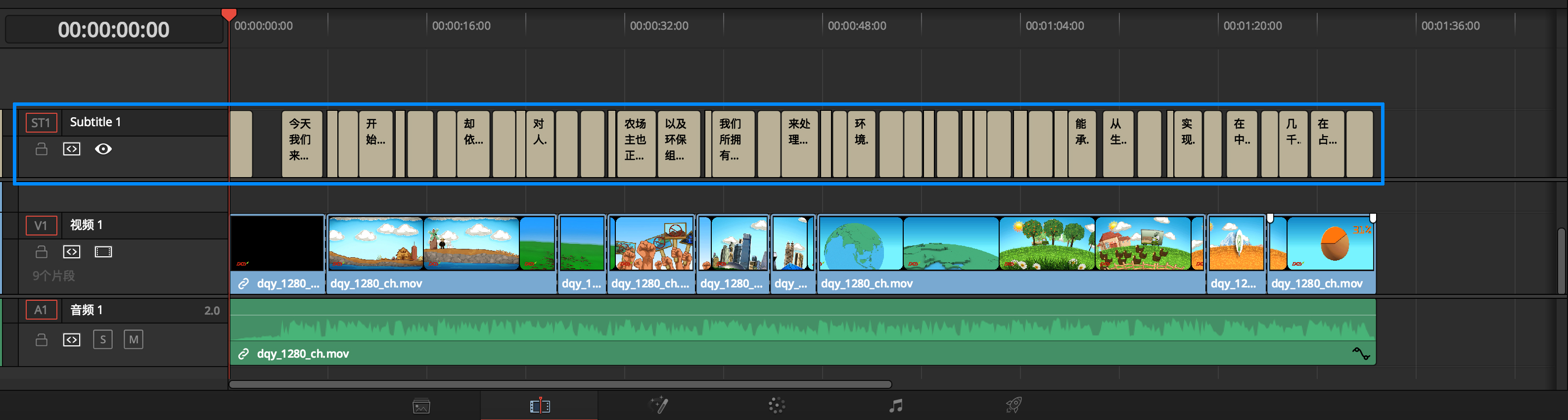Open the Fairlight audio page
Screen dimensions: 1568x420
895,405
